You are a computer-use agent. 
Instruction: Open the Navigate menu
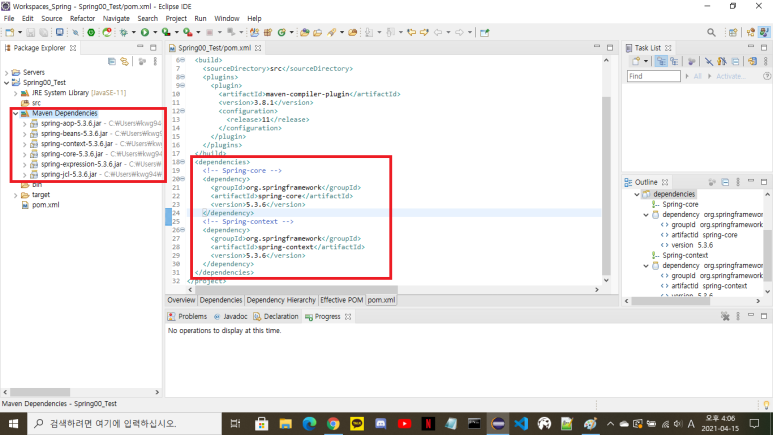tap(116, 18)
